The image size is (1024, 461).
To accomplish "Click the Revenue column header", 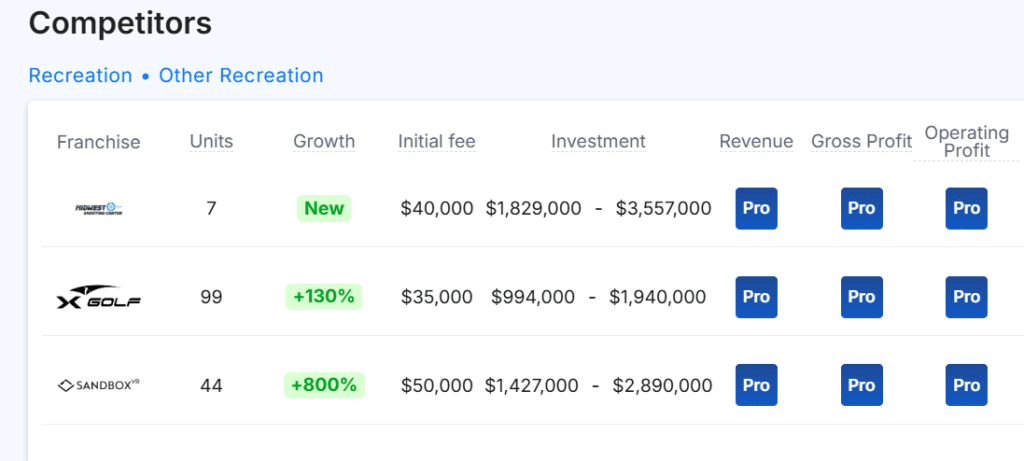I will coord(756,141).
